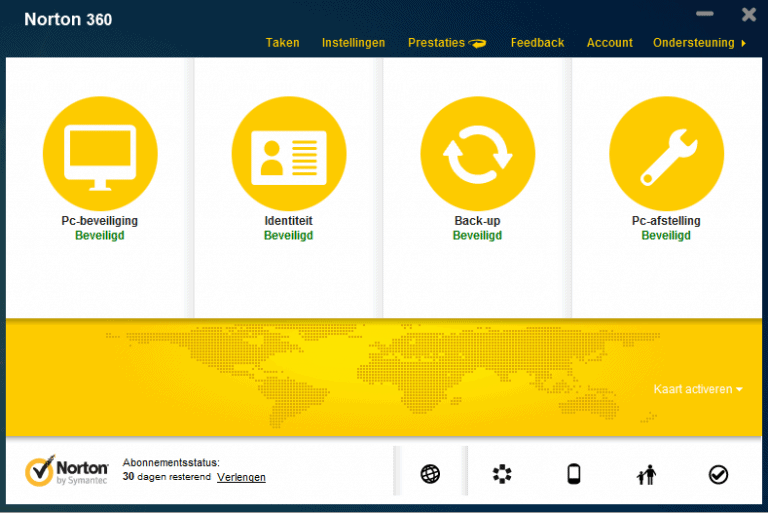Image resolution: width=768 pixels, height=513 pixels.
Task: Click the Pc-afstelling label
Action: tap(666, 220)
